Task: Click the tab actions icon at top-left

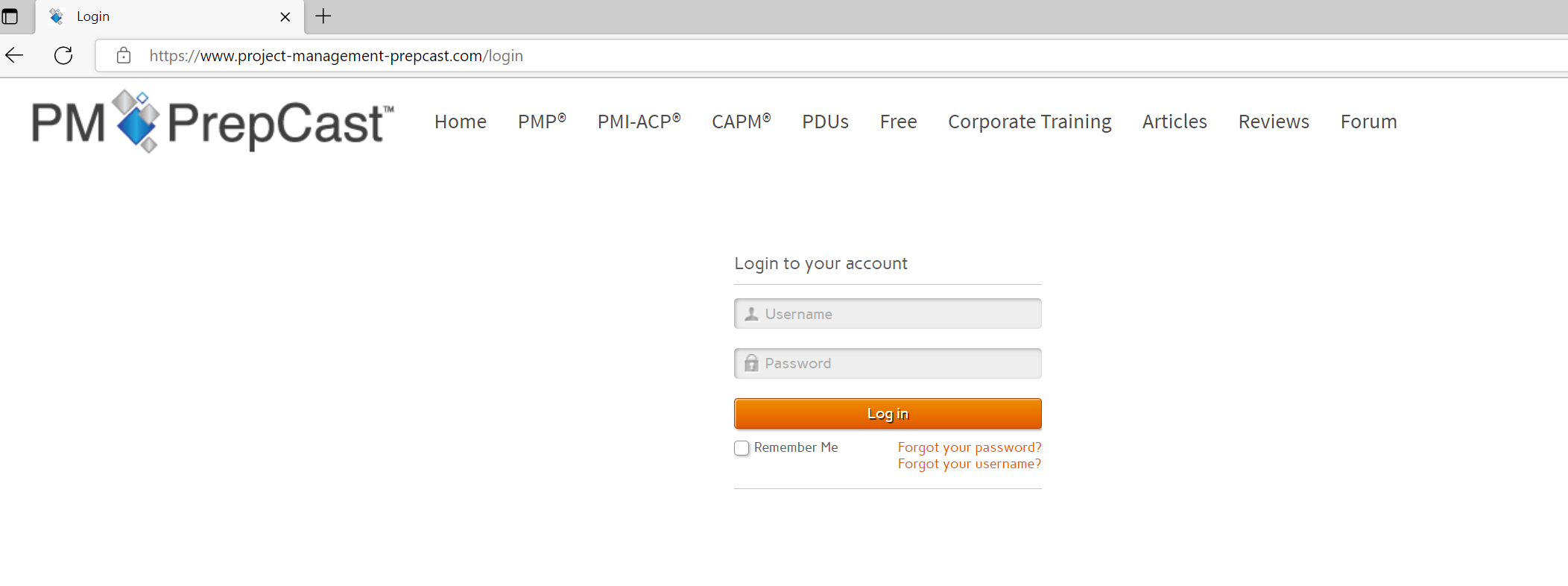Action: pos(10,16)
